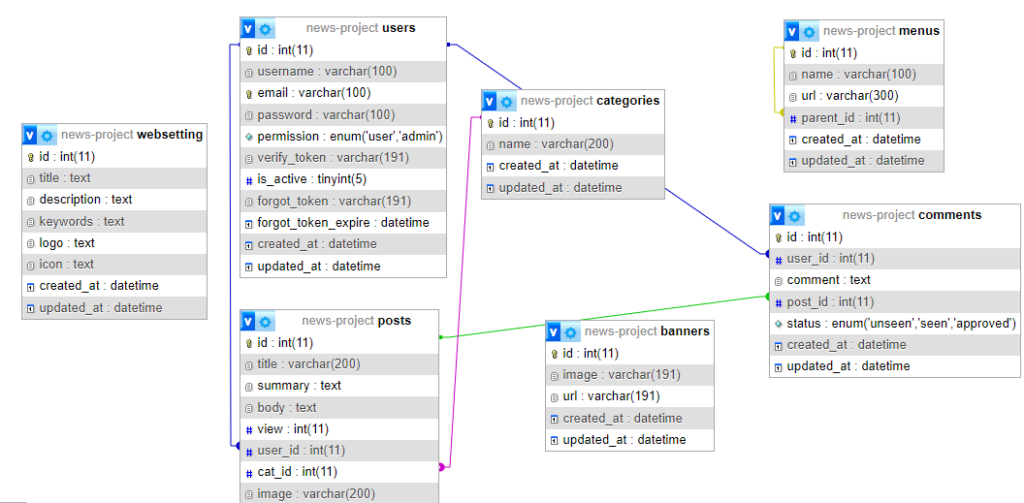Click the 'keywords : text' row in websetting

click(x=114, y=221)
